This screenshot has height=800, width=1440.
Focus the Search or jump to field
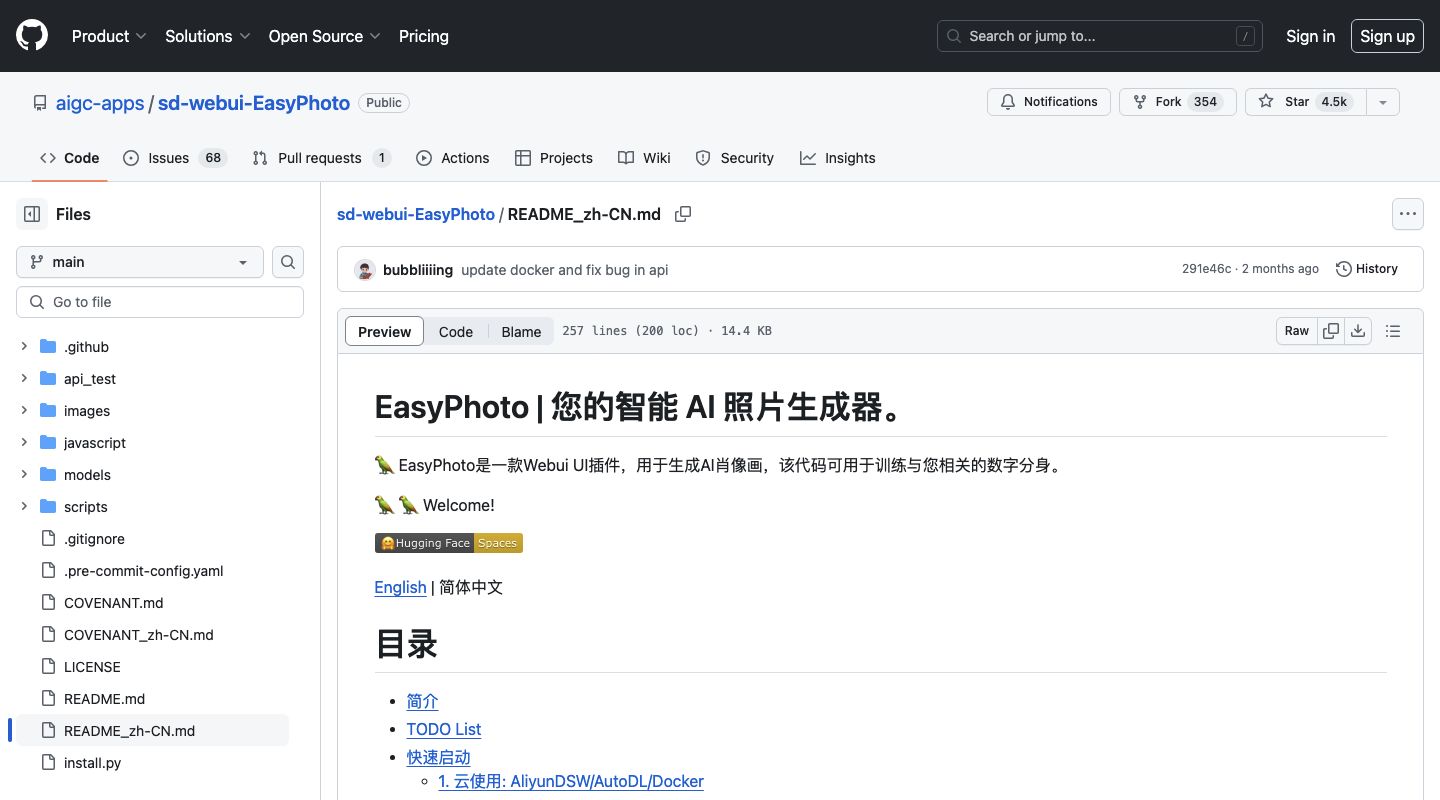tap(1100, 36)
